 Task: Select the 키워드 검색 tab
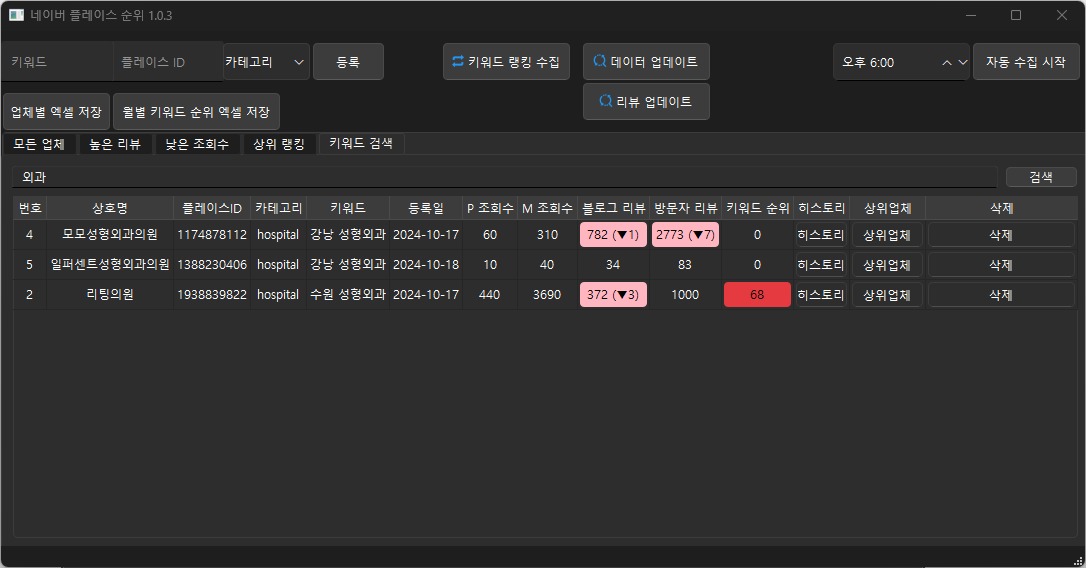[x=361, y=143]
